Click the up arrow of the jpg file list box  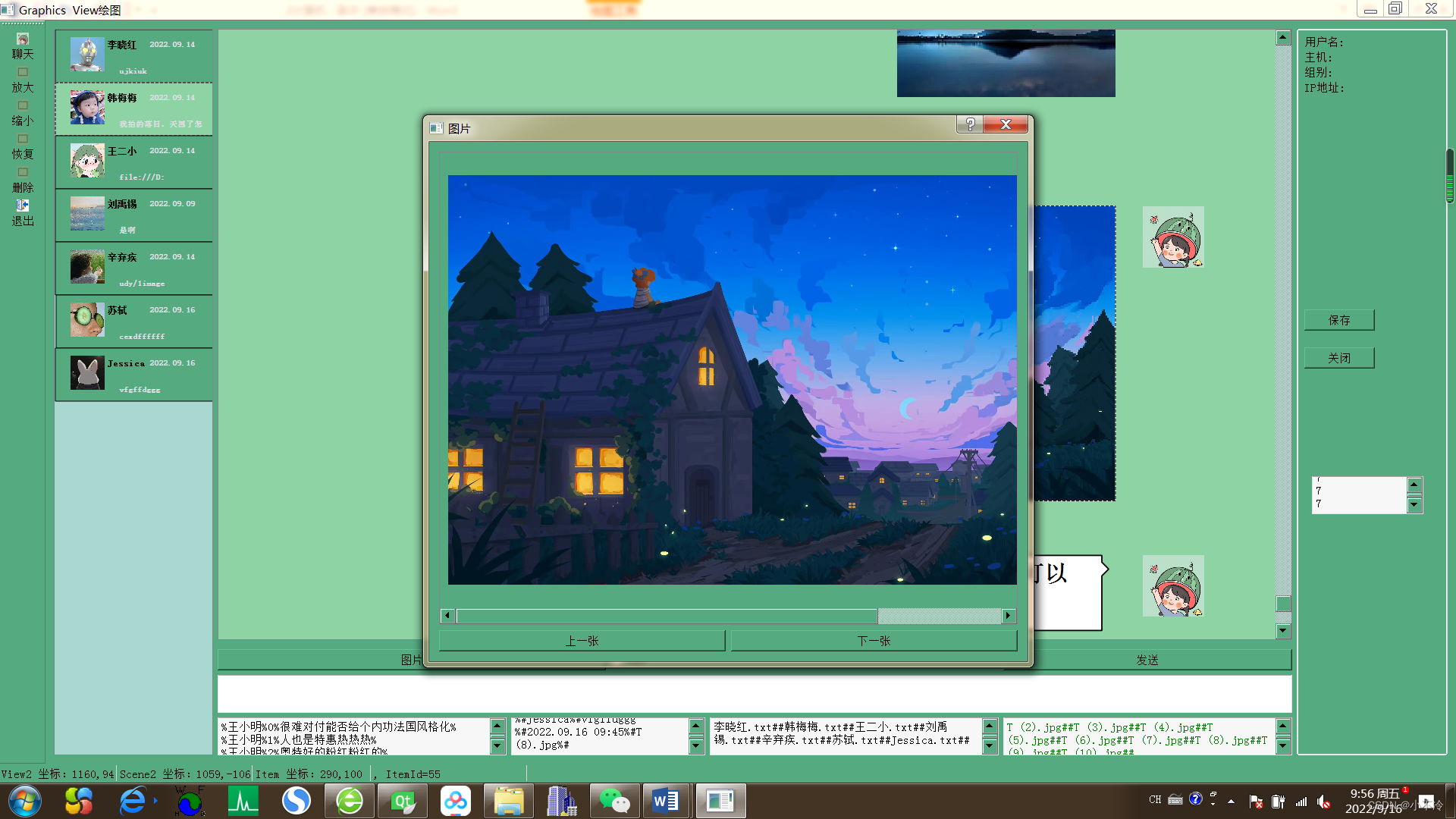pos(1283,726)
